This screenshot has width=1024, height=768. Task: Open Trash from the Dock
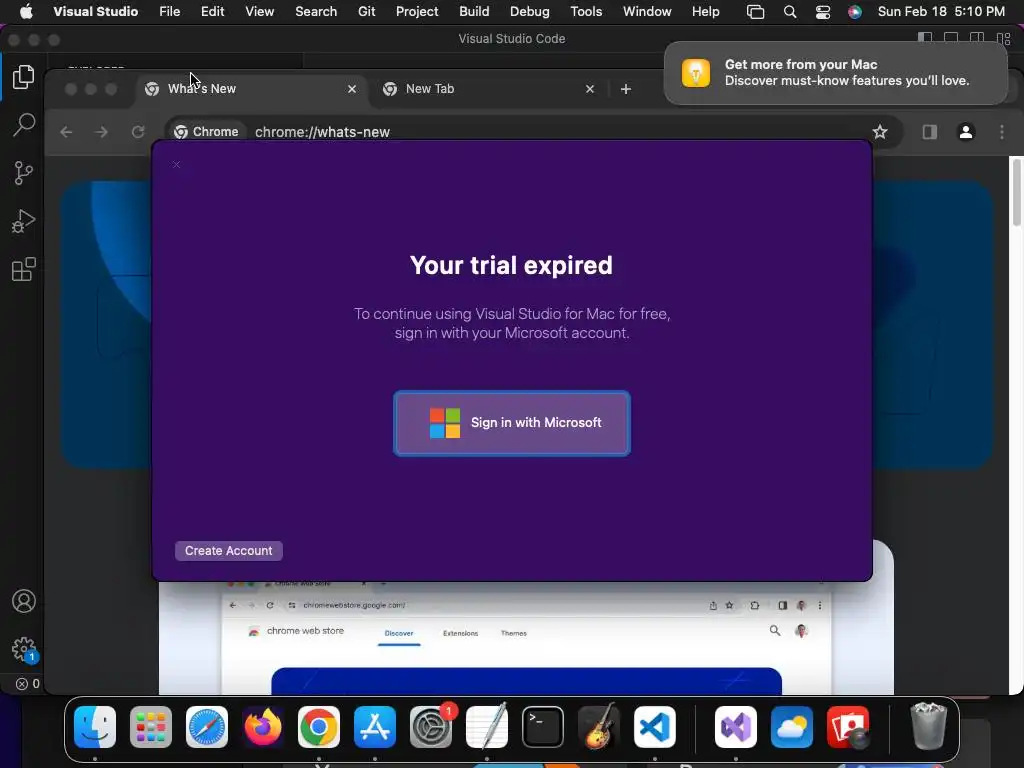click(929, 727)
